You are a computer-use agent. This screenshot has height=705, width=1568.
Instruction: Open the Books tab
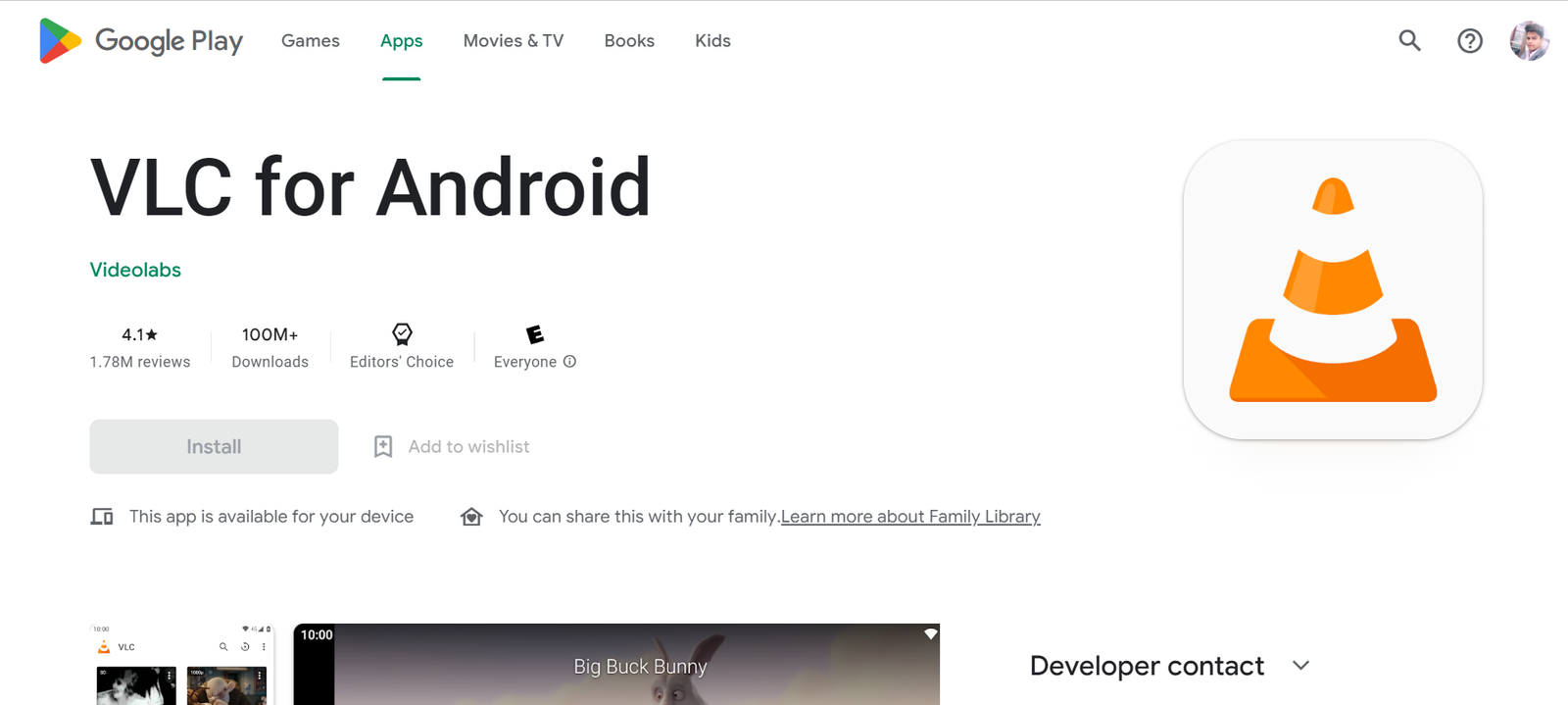point(629,41)
